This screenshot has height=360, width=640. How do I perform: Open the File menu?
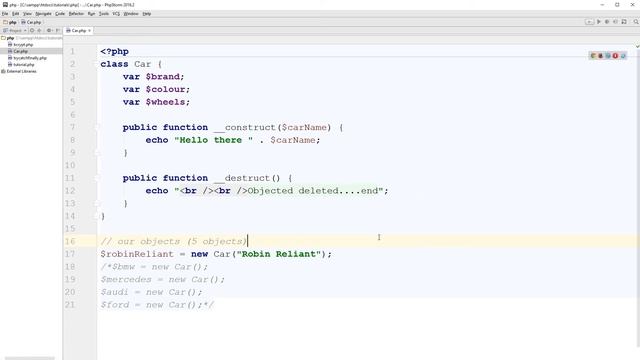tap(5, 13)
